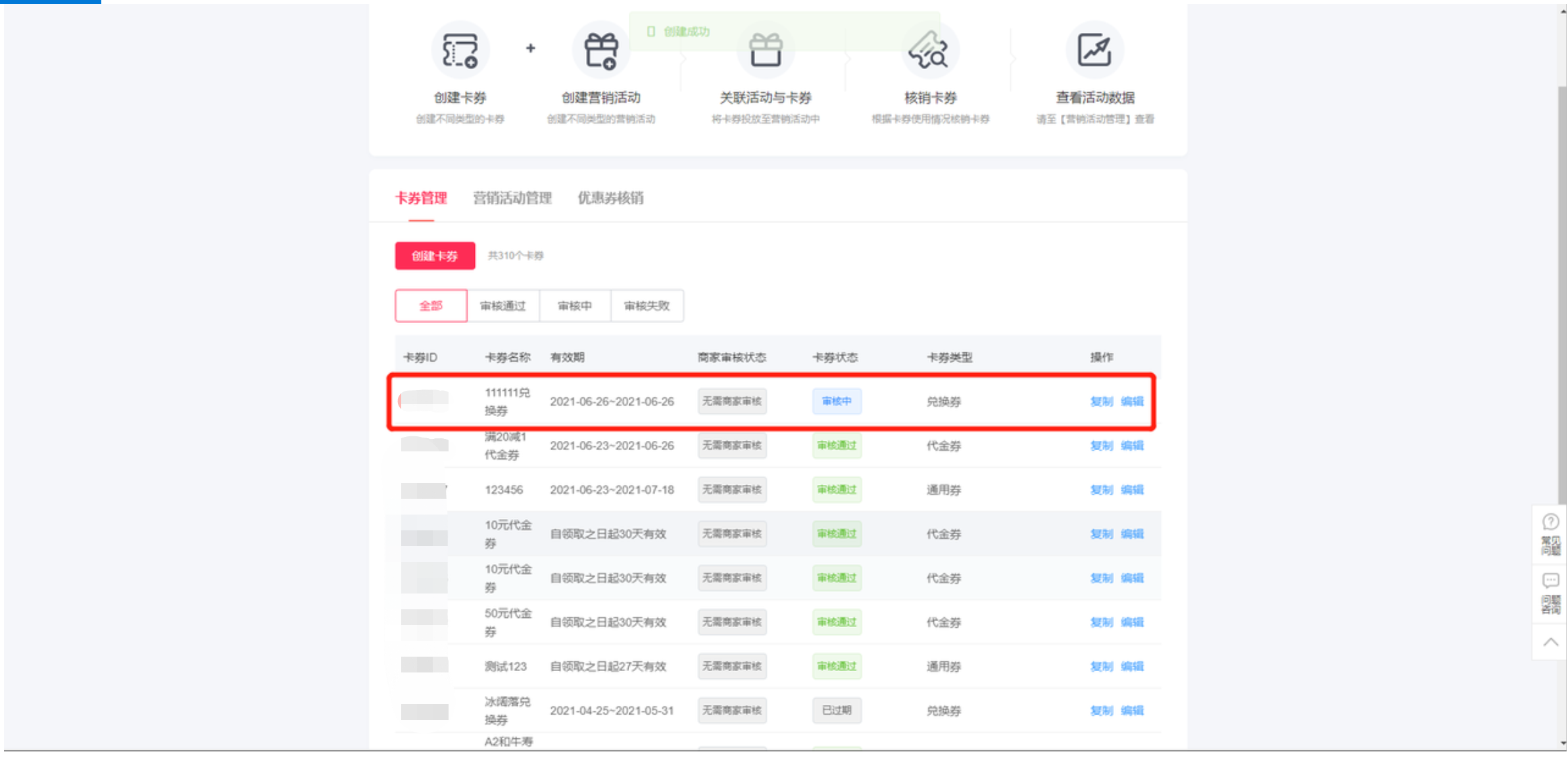This screenshot has height=758, width=1568.
Task: Switch to the 营销活动管理 tab
Action: (512, 198)
